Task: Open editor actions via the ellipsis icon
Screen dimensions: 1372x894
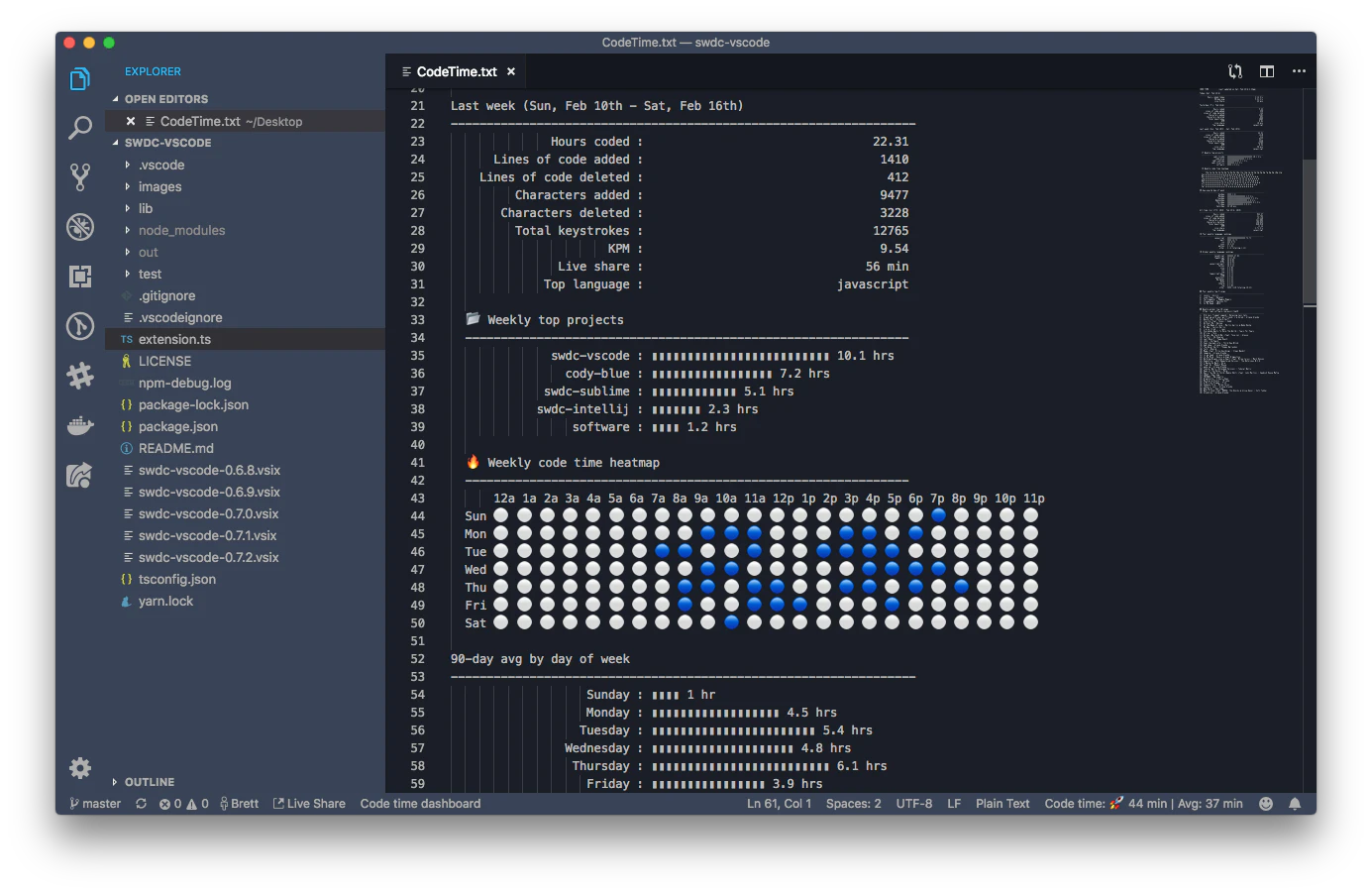Action: [1299, 71]
